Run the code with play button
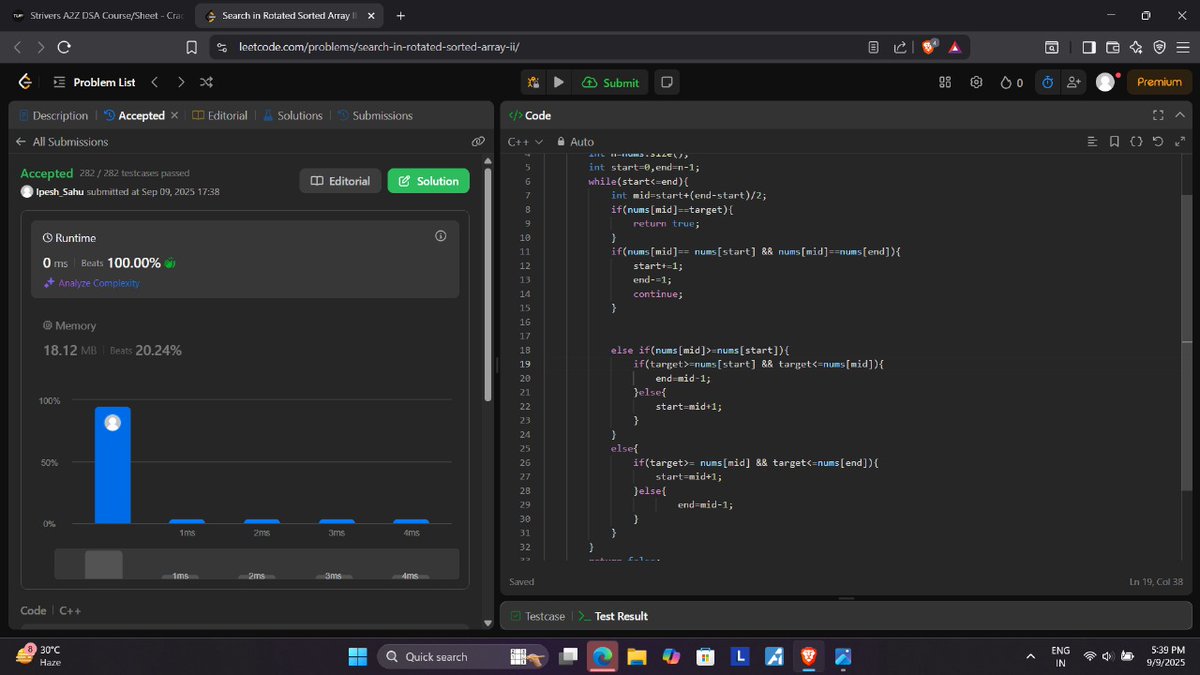Image resolution: width=1200 pixels, height=675 pixels. [559, 82]
